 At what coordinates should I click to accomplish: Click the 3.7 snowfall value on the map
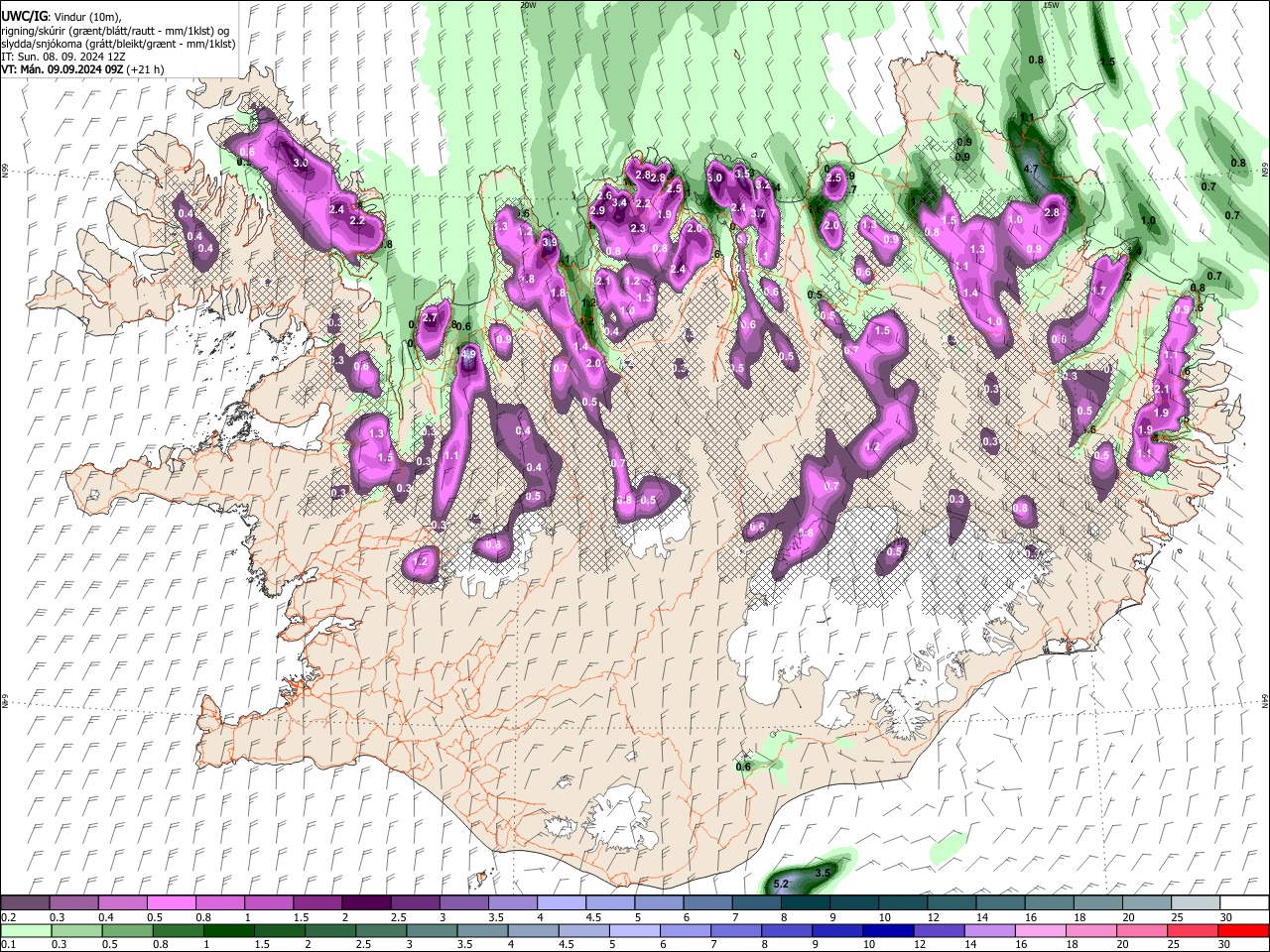coord(759,213)
